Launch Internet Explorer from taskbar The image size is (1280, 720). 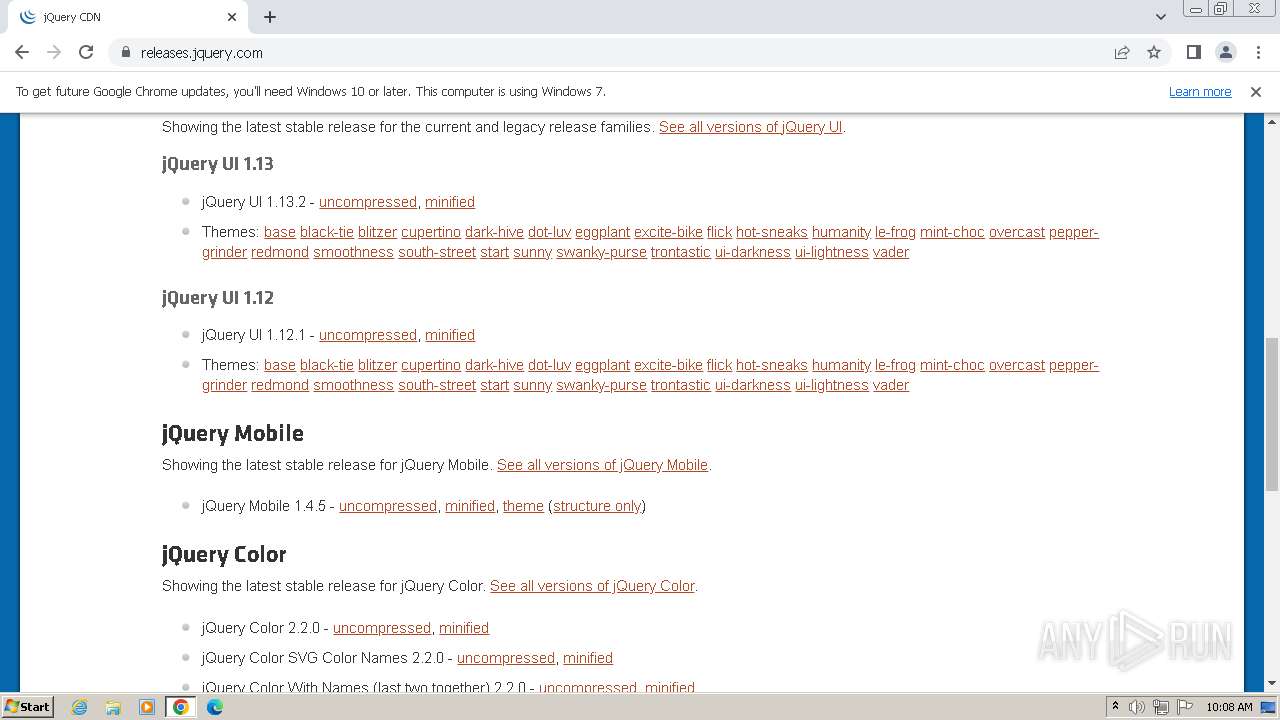79,707
